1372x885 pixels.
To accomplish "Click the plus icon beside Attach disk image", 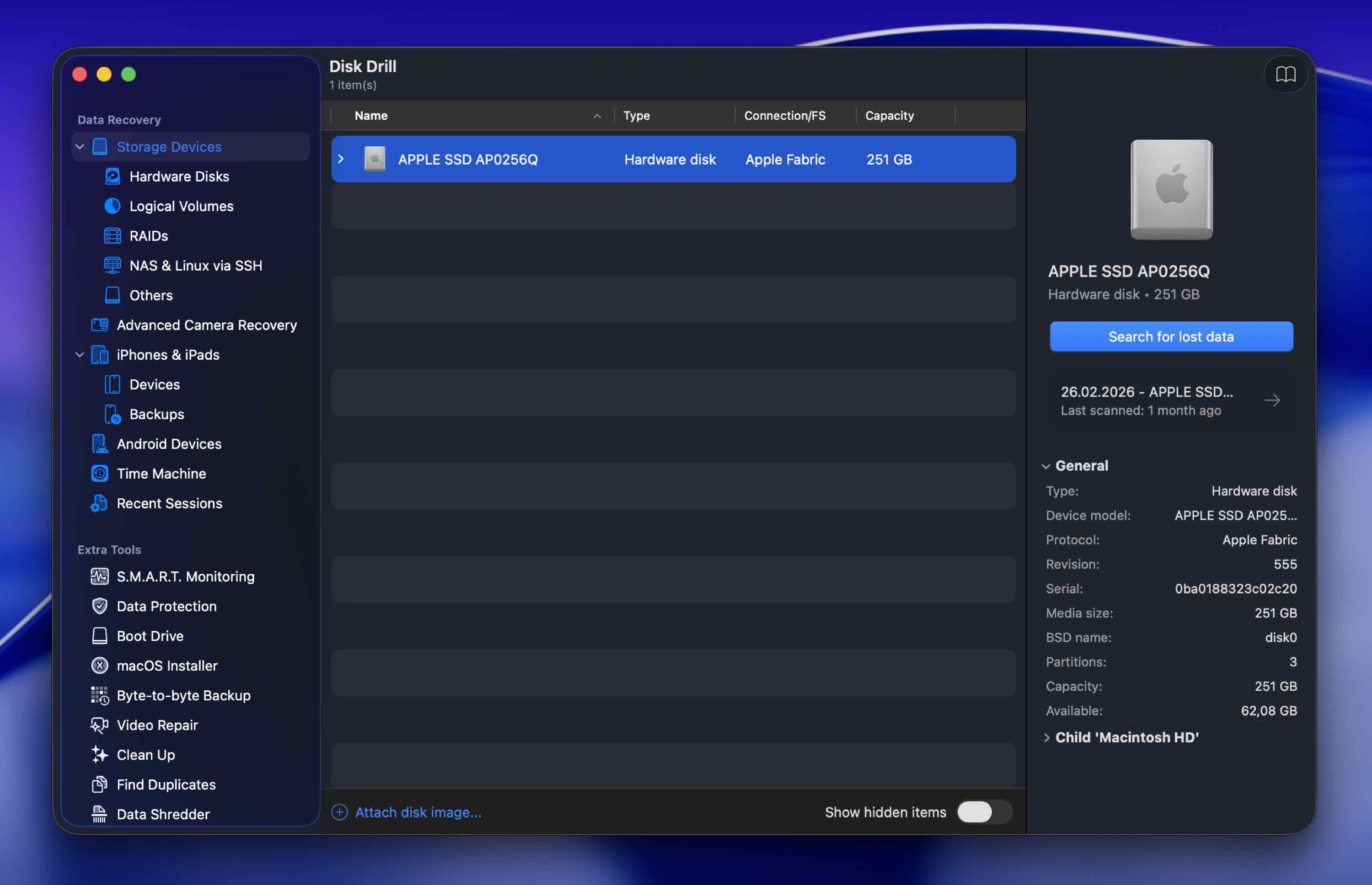I will (340, 812).
